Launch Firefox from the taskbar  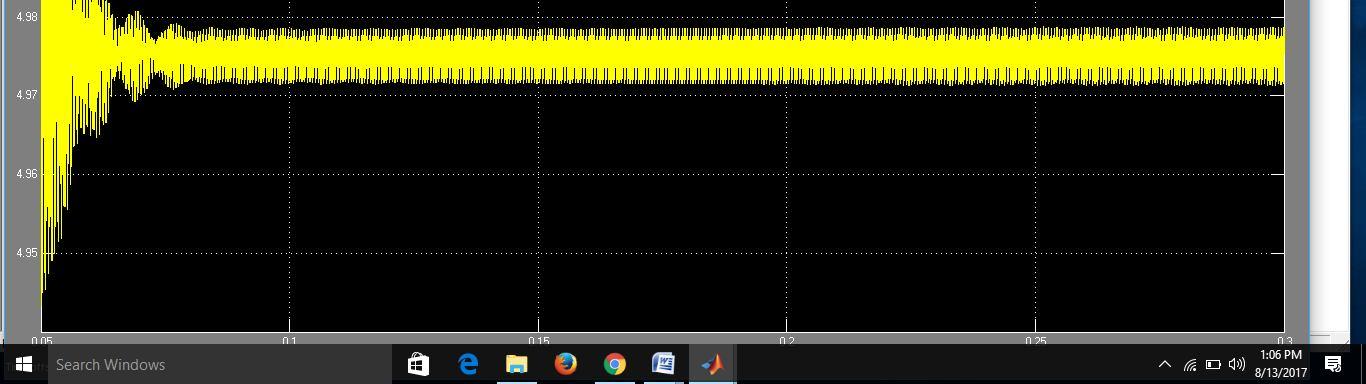tap(565, 365)
